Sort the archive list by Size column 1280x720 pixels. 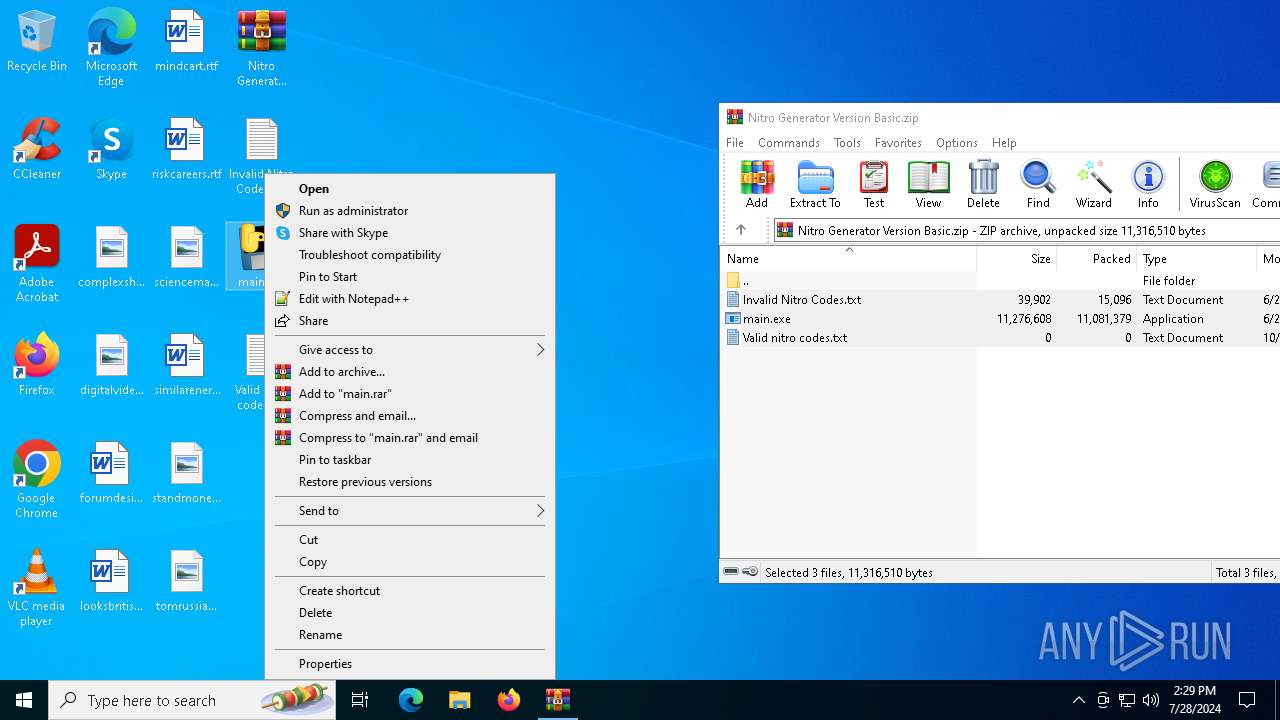tap(1016, 258)
